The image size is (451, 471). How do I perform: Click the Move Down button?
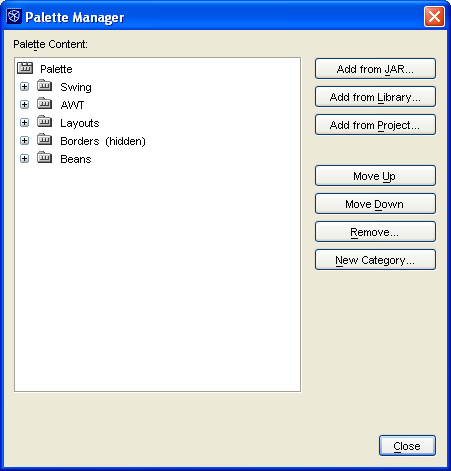375,204
